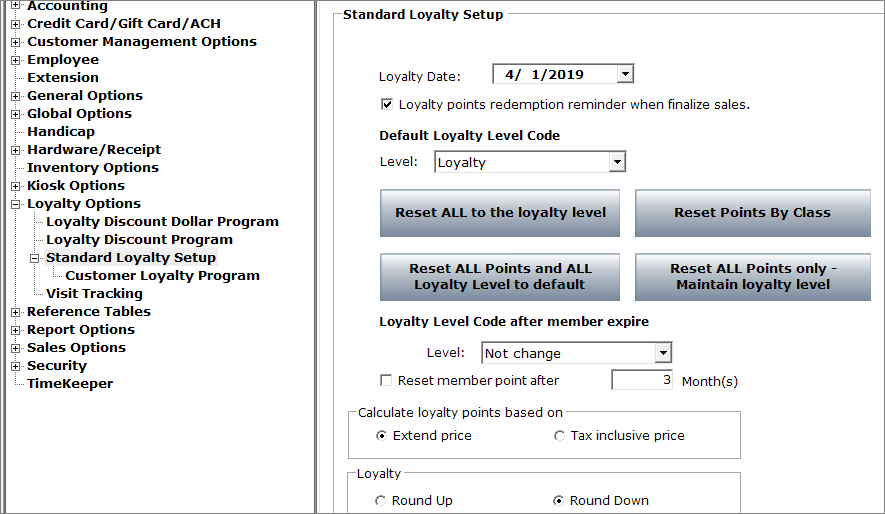The image size is (885, 514).
Task: Collapse the Standard Loyalty Setup node
Action: pyautogui.click(x=35, y=258)
